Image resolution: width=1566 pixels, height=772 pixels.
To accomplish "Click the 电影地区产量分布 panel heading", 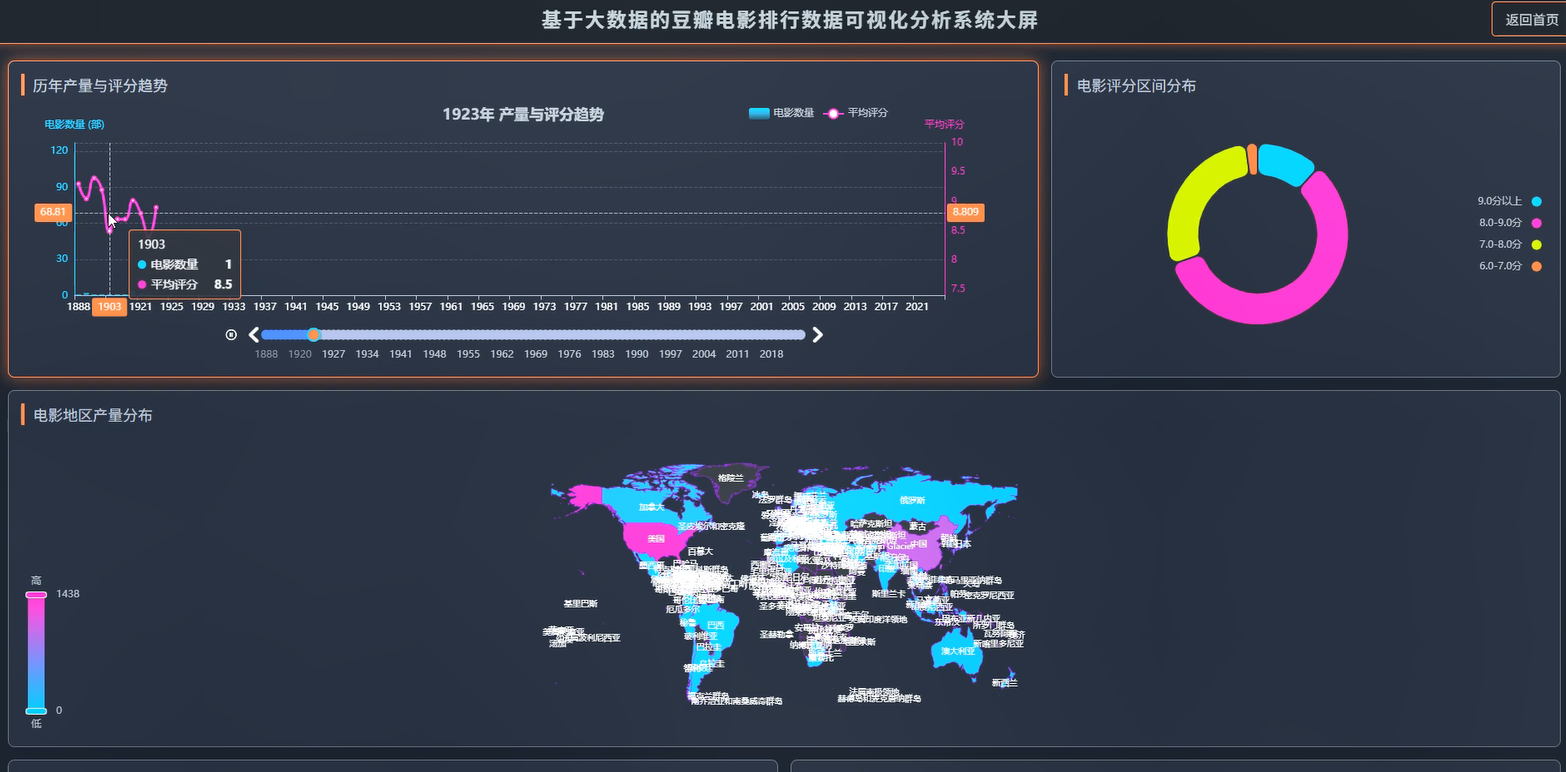I will tap(93, 415).
